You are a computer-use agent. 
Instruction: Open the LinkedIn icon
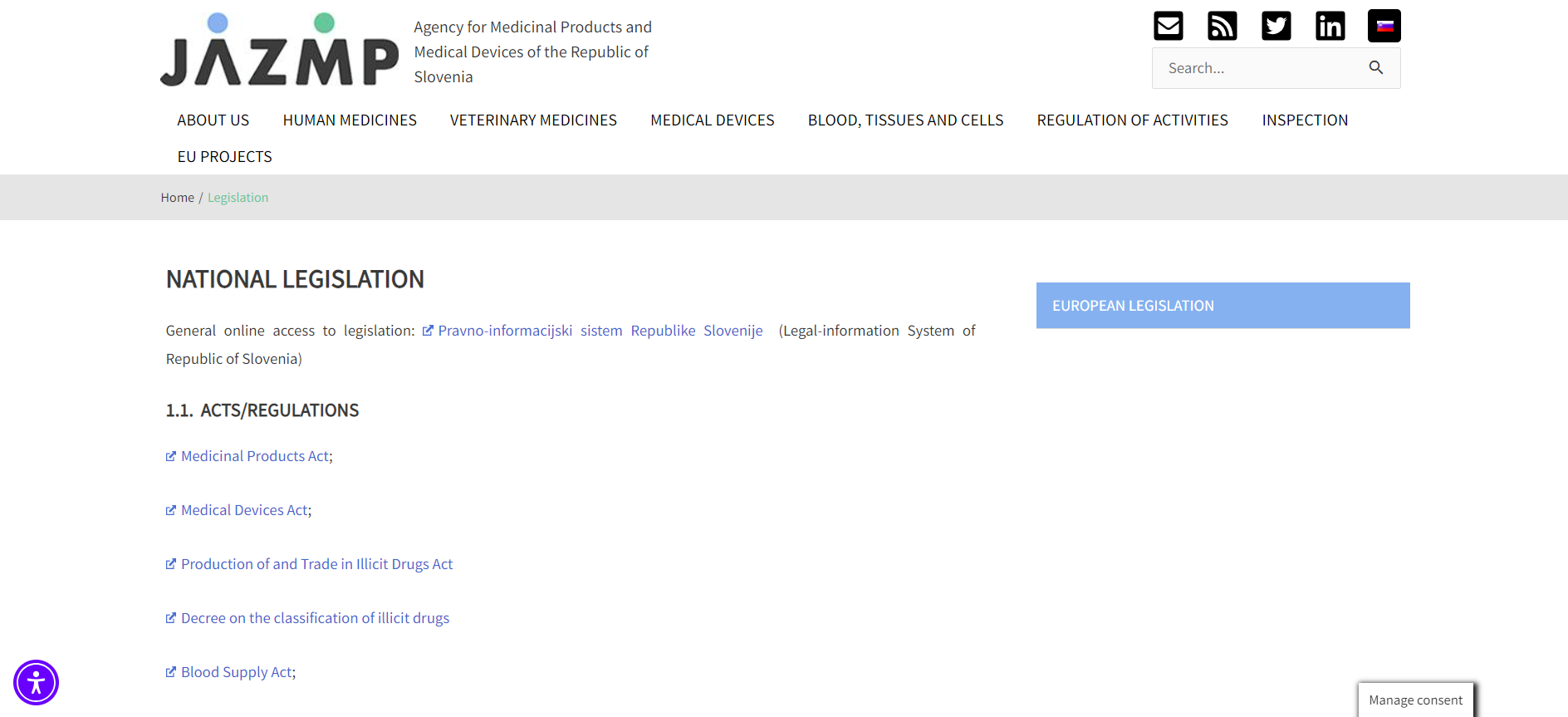pos(1330,26)
